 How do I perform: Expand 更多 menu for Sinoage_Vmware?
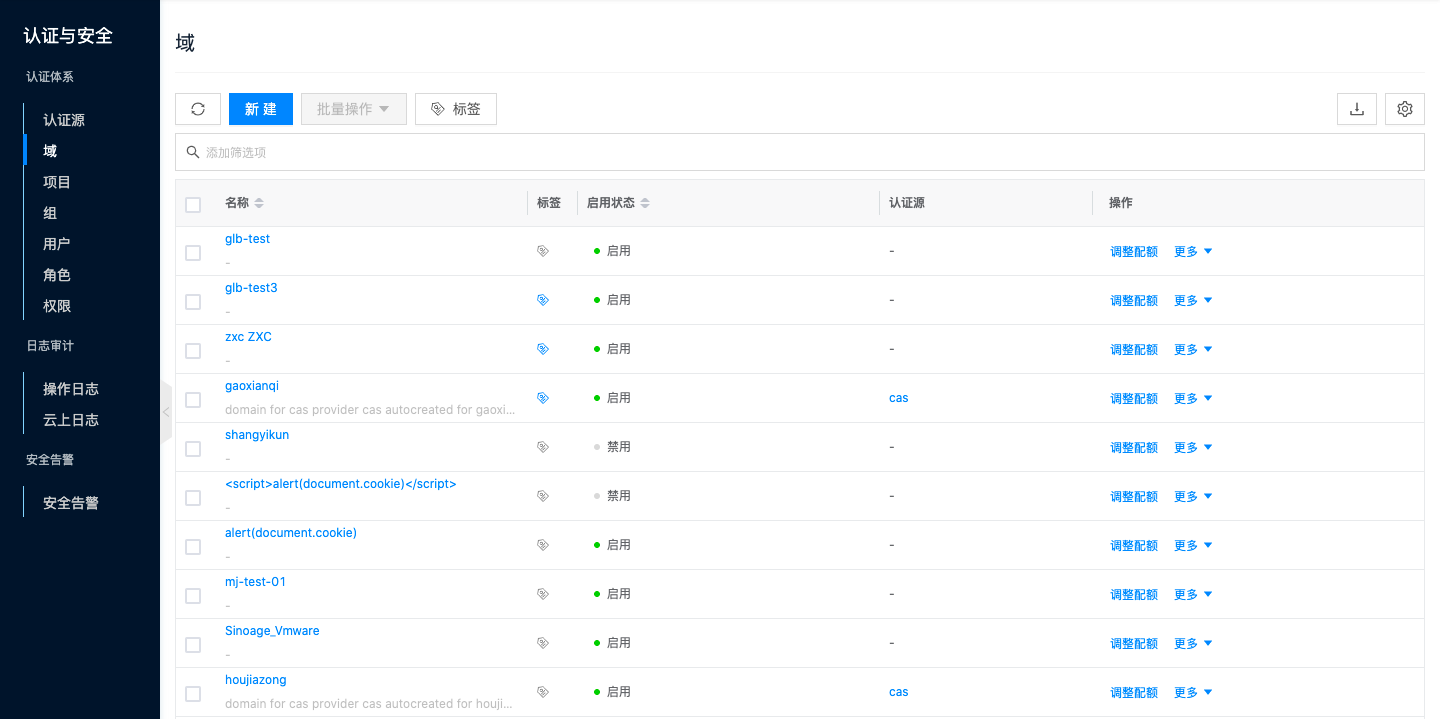1193,644
